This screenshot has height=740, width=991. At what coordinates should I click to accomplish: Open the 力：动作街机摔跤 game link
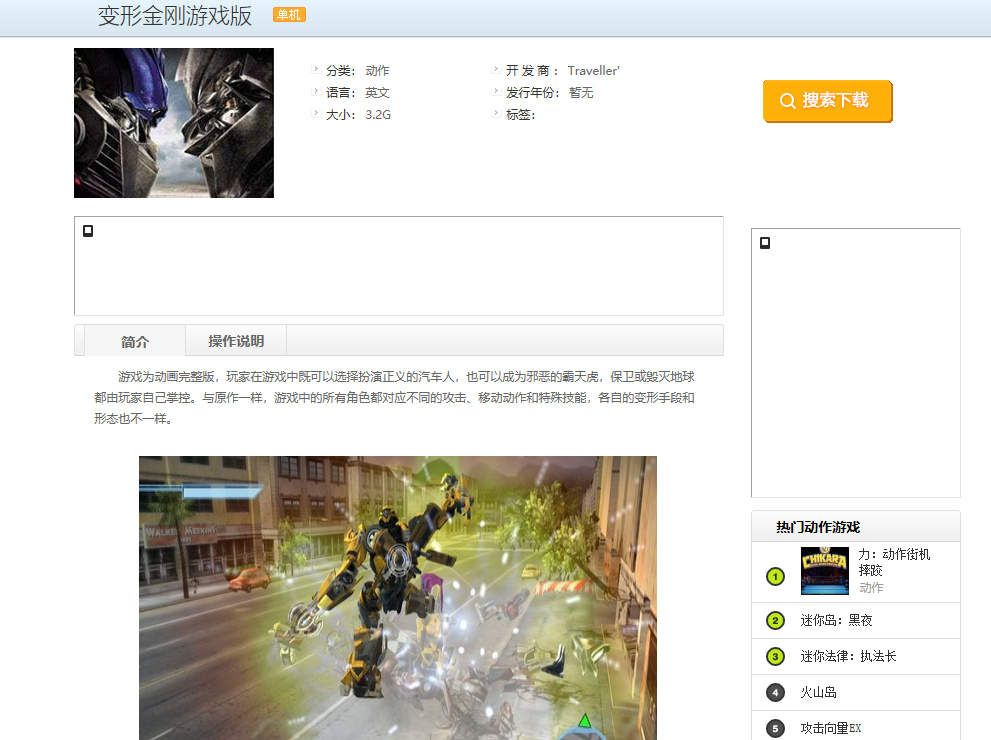tap(894, 562)
